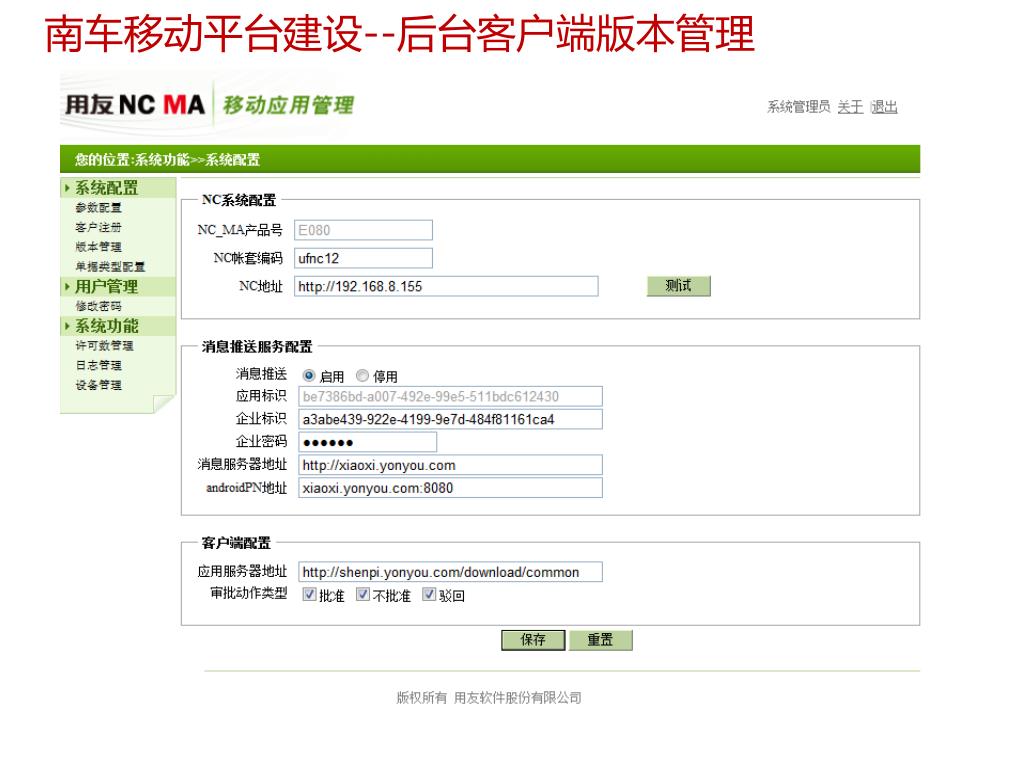
Task: Collapse the 用户管理 section header
Action: click(x=118, y=287)
